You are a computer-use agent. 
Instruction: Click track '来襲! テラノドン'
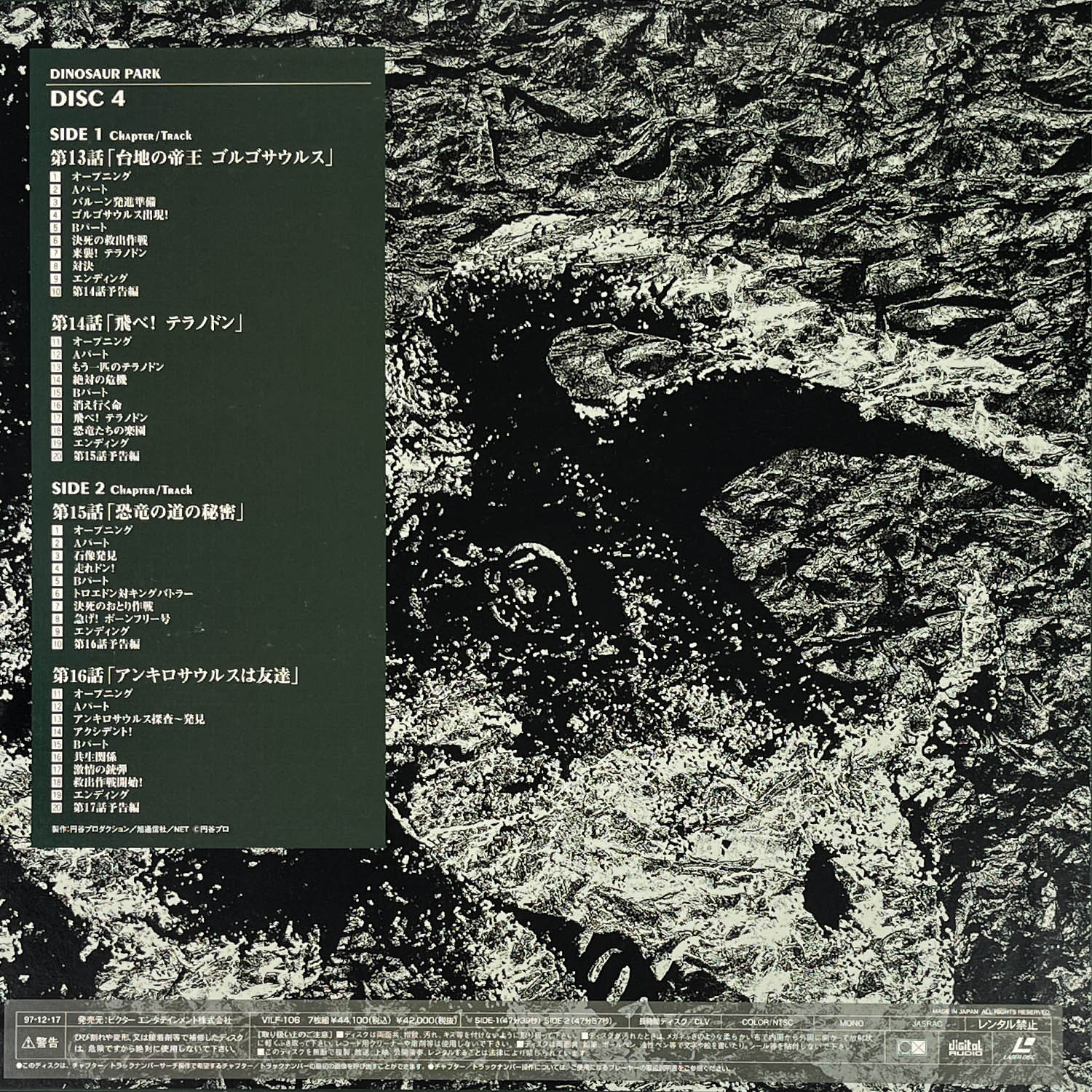[109, 253]
